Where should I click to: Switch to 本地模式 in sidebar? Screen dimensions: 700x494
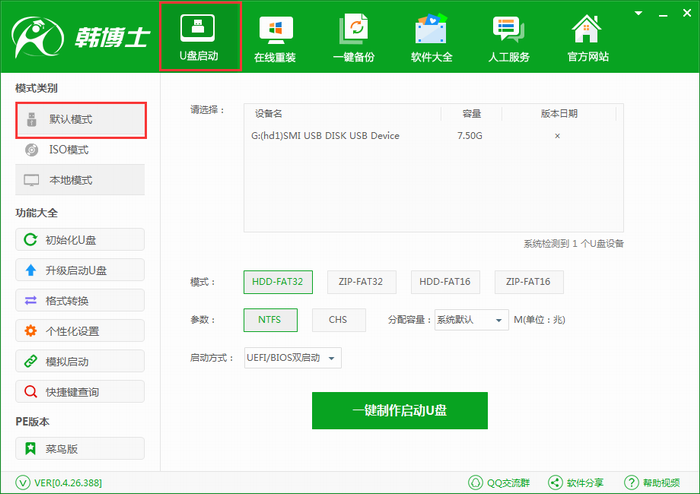[x=80, y=180]
